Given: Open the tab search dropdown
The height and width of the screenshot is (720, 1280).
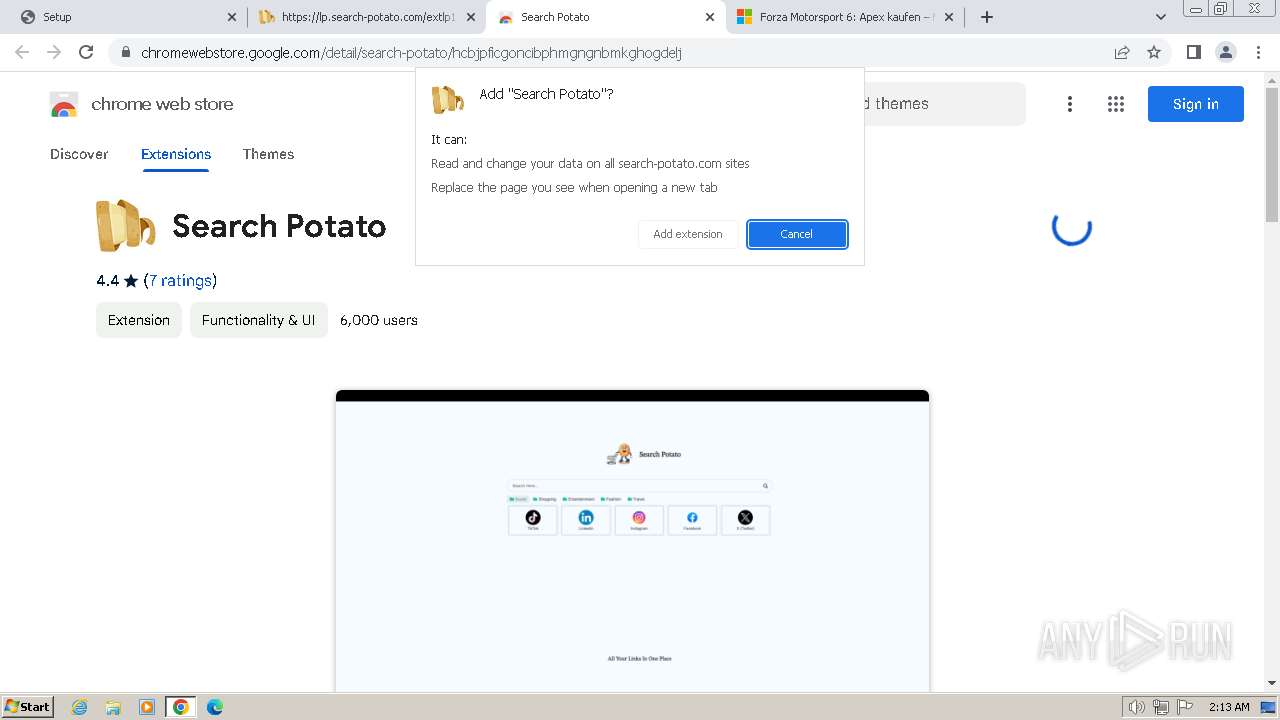Looking at the screenshot, I should tap(1160, 17).
